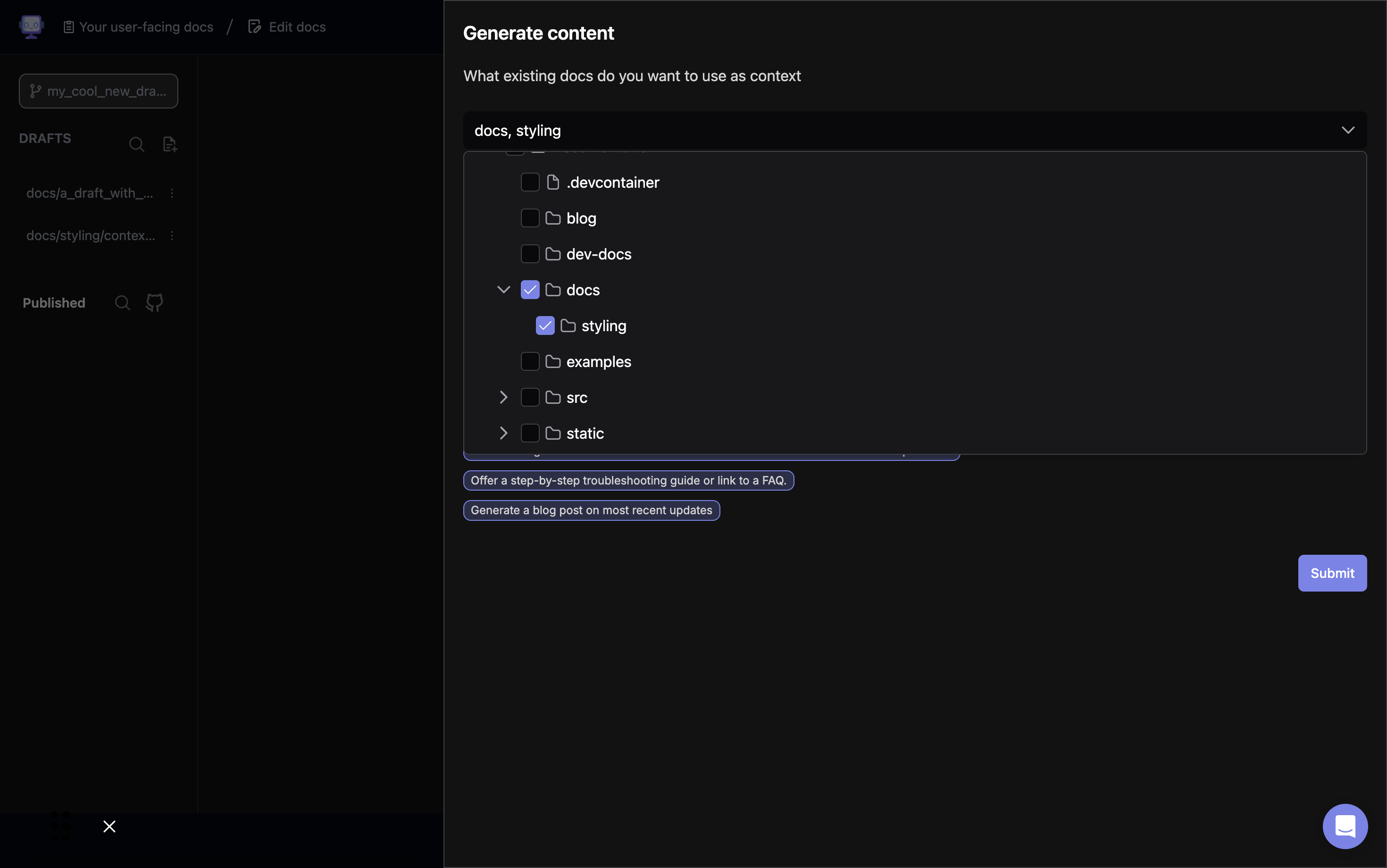Choose Generate a blog post suggestion

(591, 510)
